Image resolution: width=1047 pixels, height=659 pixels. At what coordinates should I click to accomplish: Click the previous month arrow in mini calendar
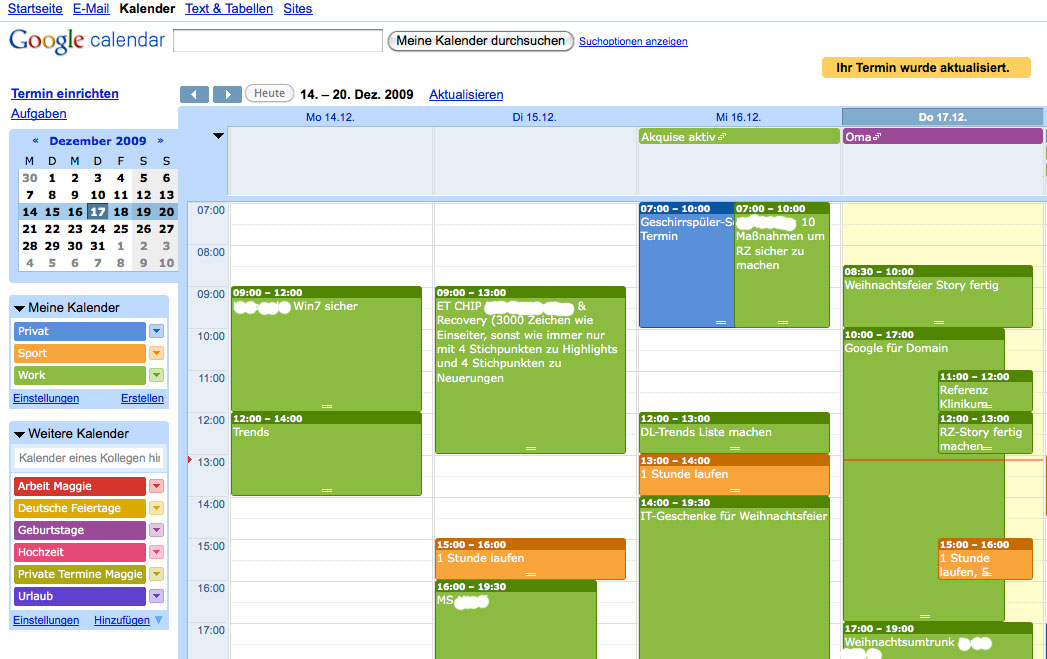pos(36,141)
